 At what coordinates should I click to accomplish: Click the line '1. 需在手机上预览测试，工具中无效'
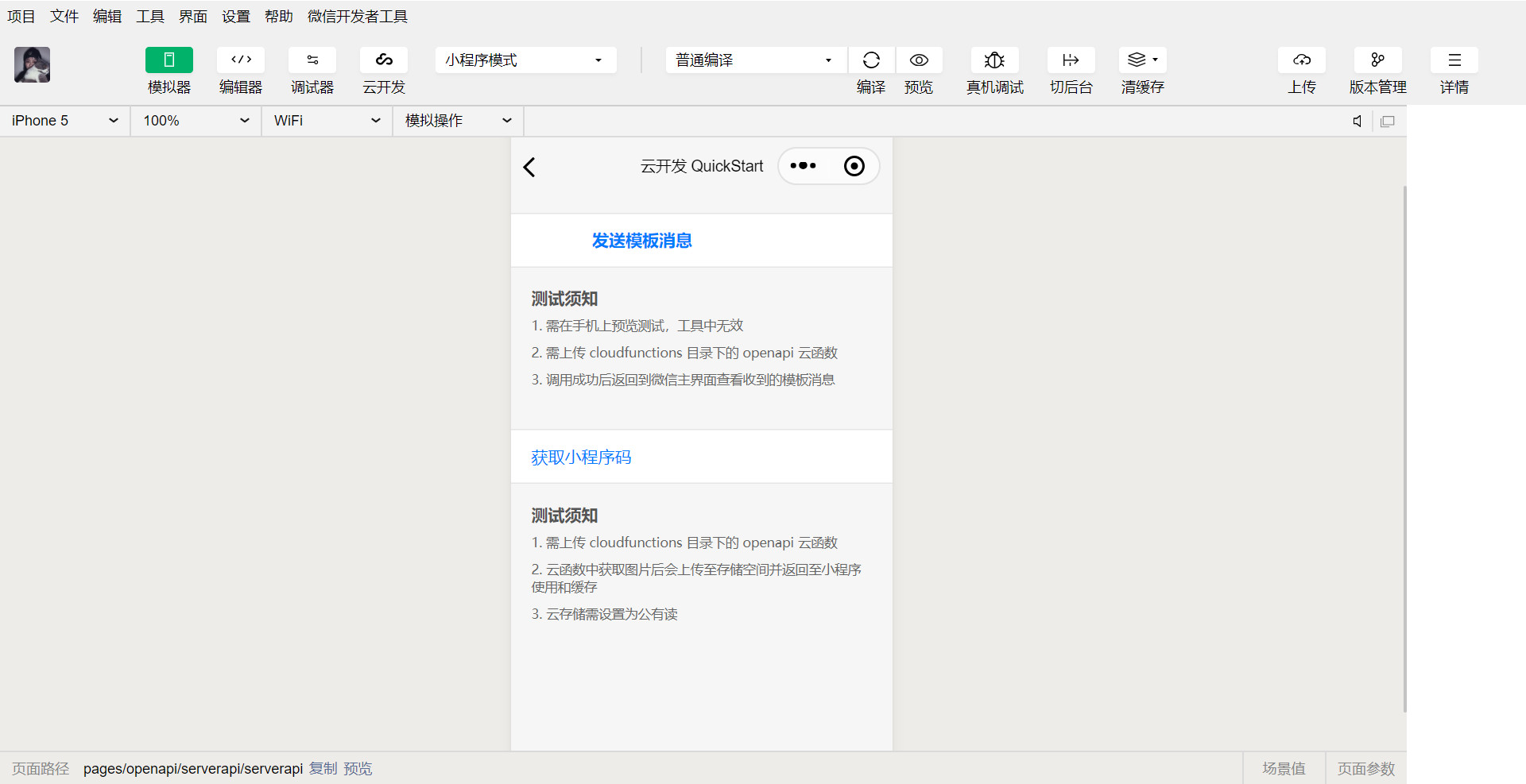(x=637, y=326)
